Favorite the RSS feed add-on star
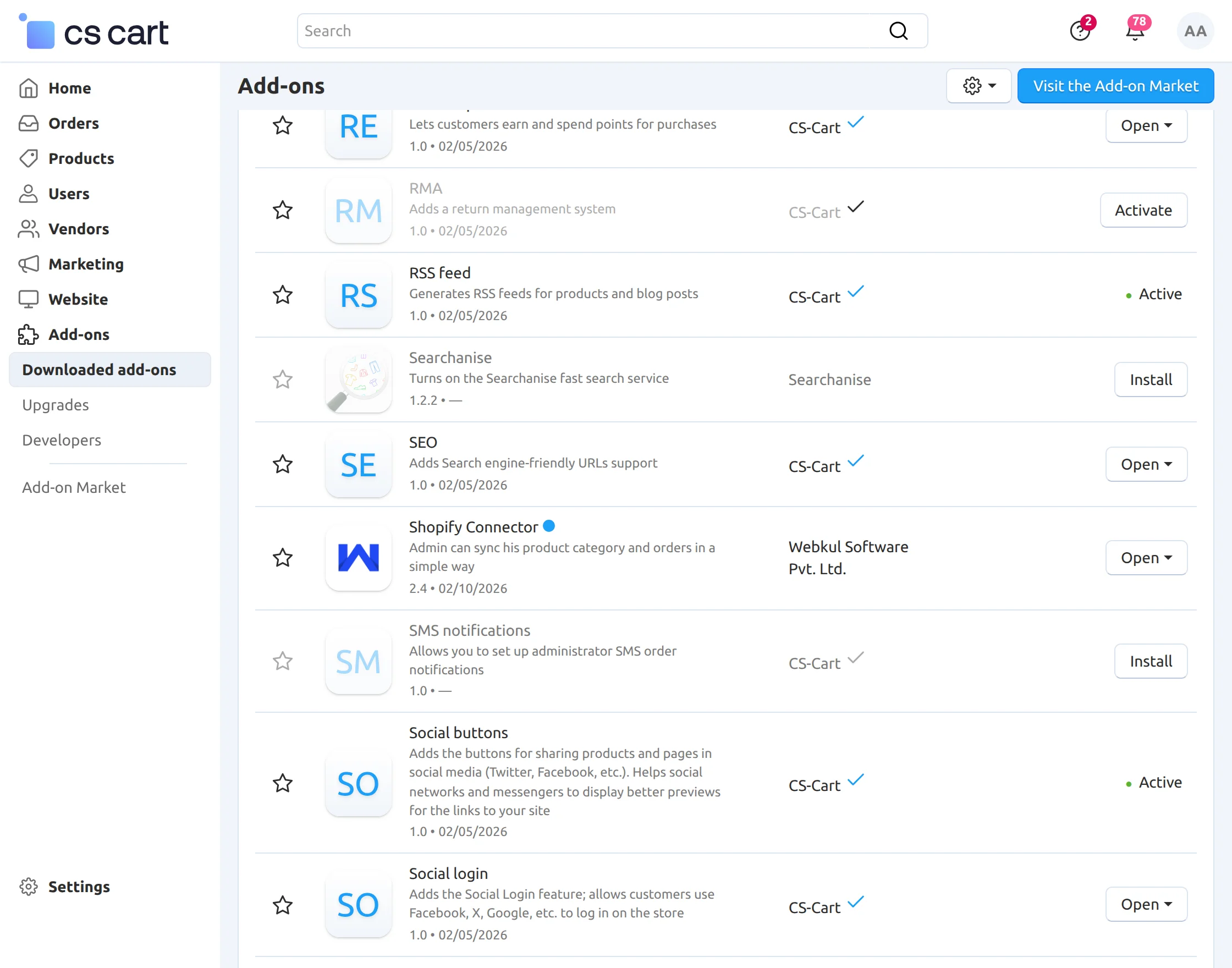Screen dimensions: 1232x968 click(x=283, y=295)
